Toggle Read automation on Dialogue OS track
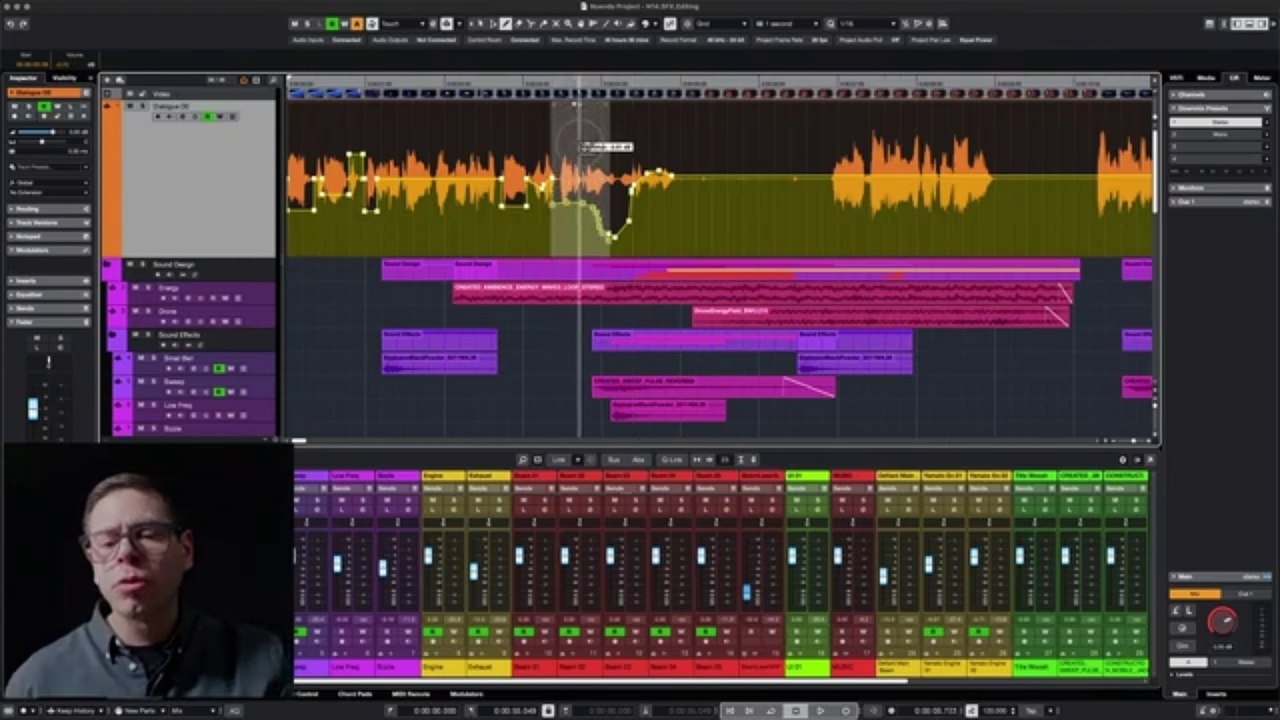Image resolution: width=1280 pixels, height=720 pixels. (x=207, y=116)
